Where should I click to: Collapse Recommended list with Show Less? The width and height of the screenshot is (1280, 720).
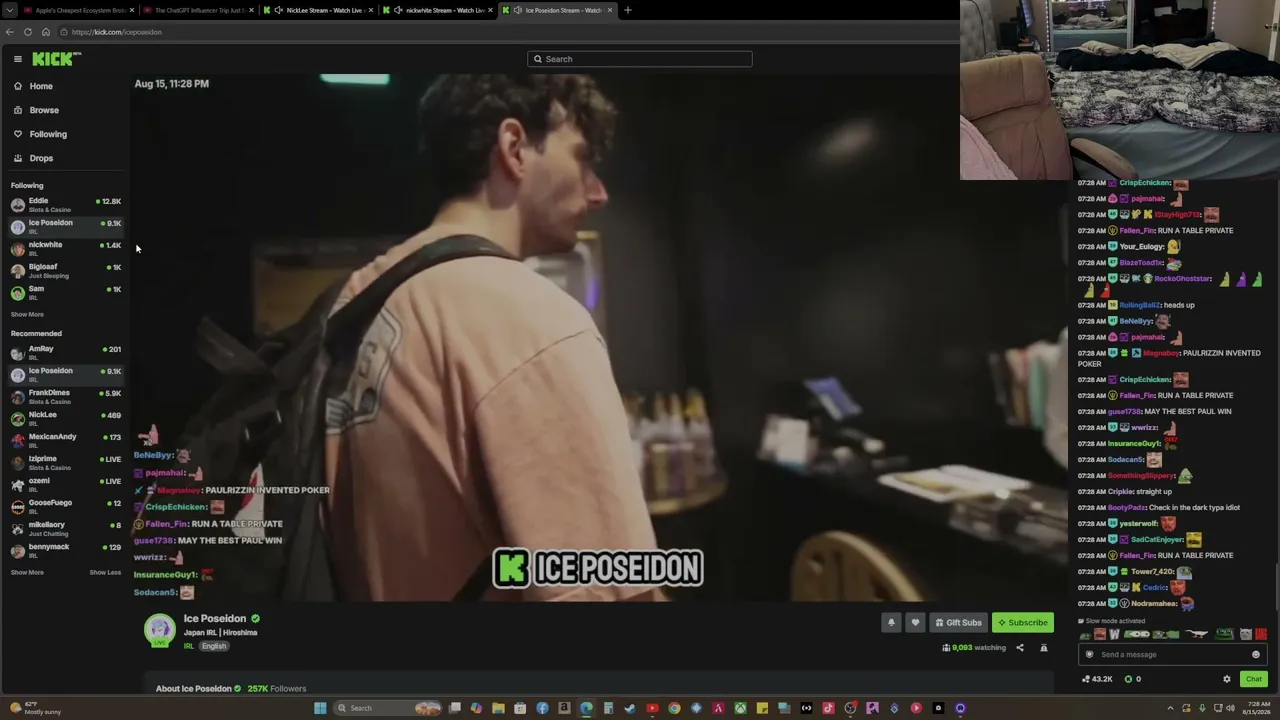click(x=105, y=573)
